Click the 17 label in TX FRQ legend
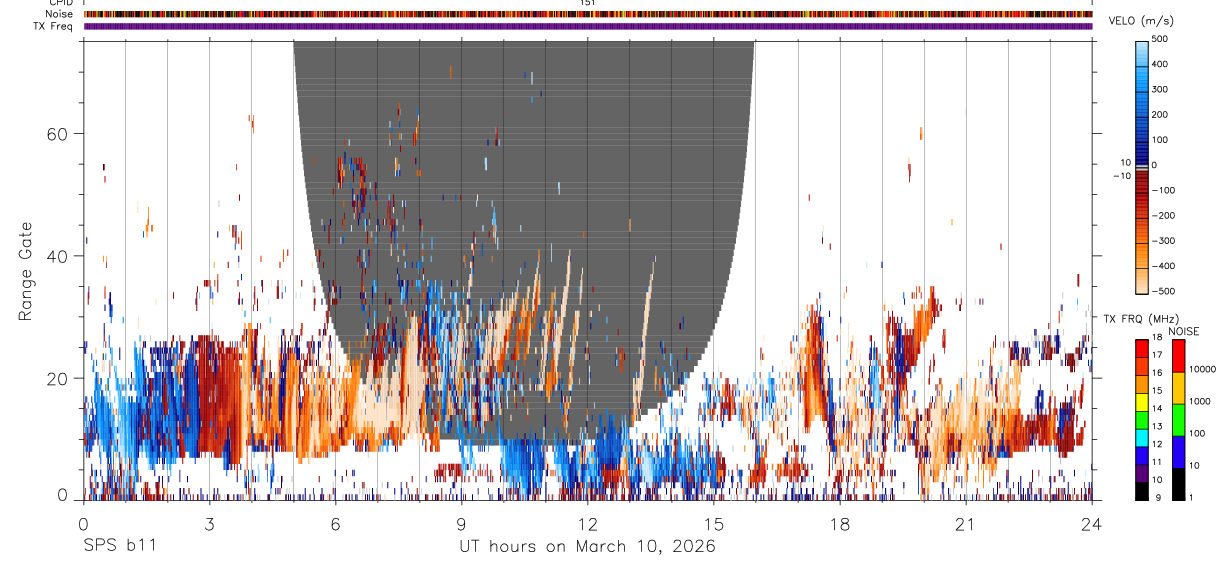 (x=1157, y=355)
